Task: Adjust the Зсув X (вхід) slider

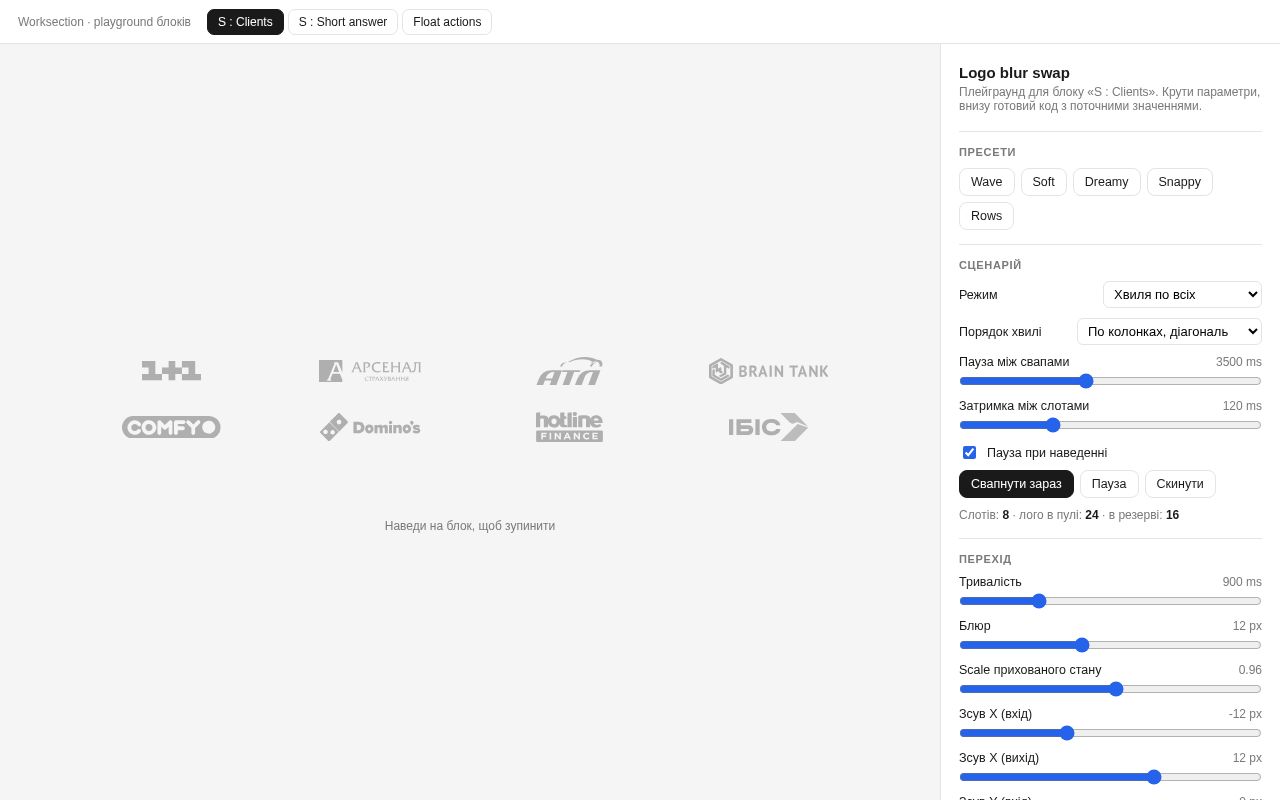Action: pos(1110,733)
